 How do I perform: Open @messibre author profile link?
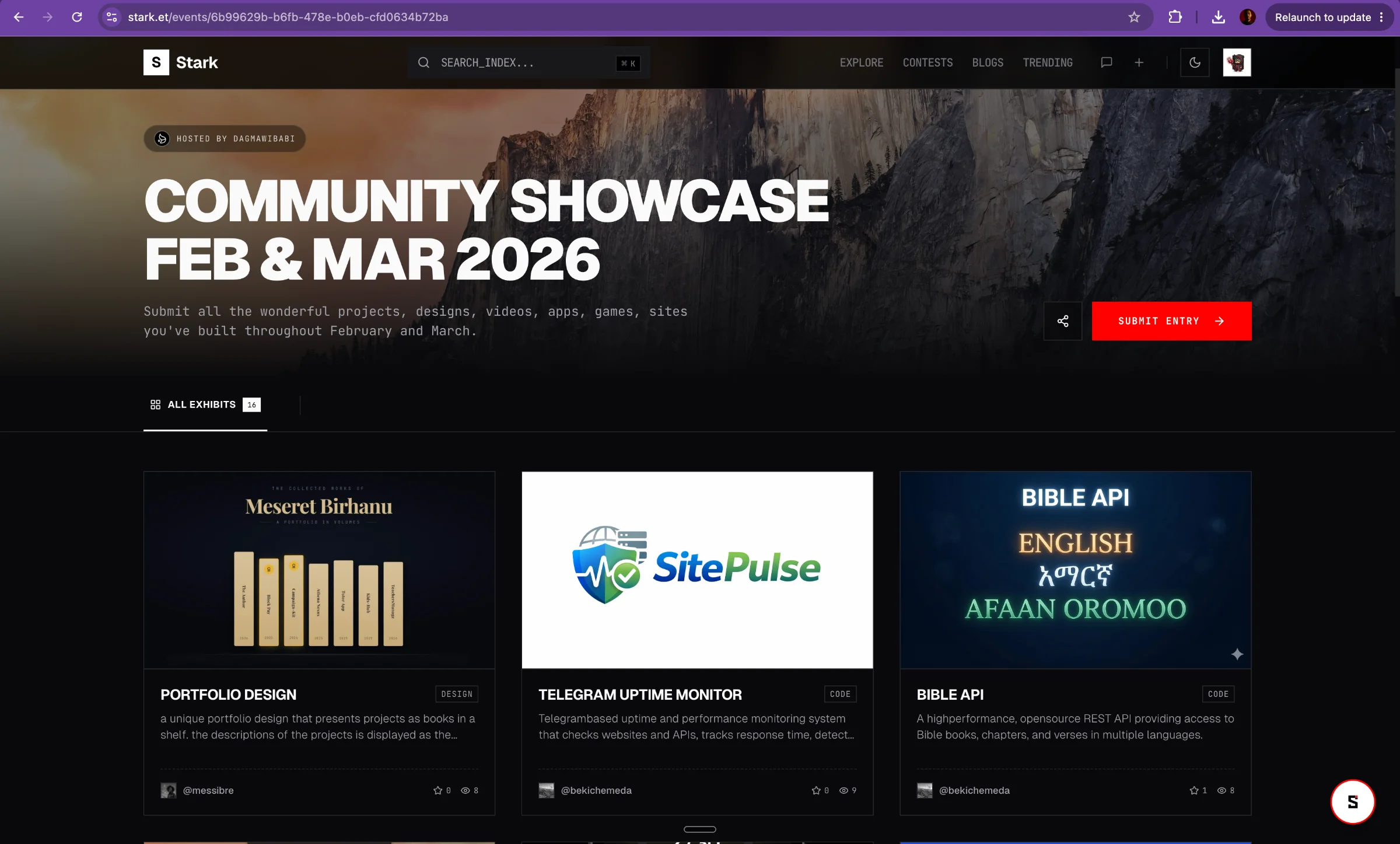click(208, 790)
